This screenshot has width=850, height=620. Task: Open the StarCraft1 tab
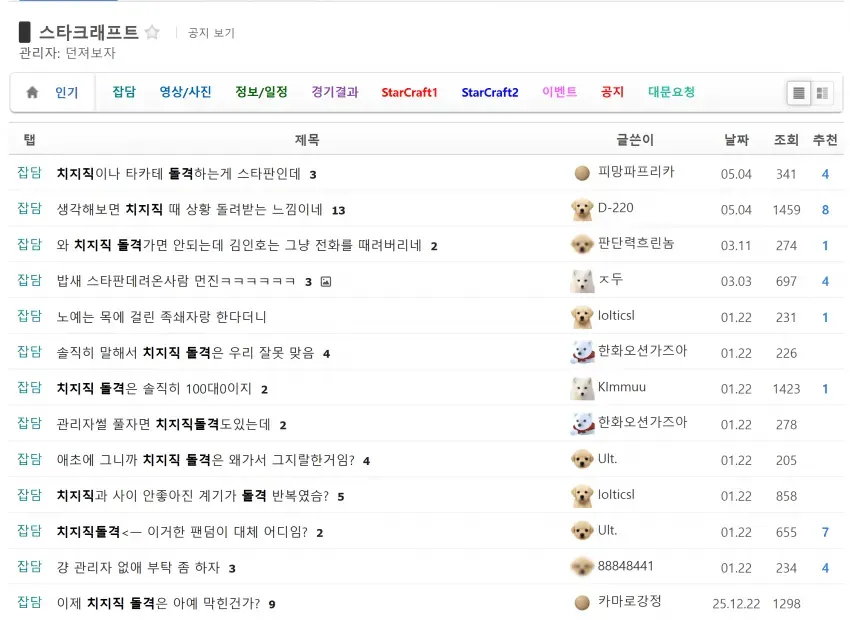(409, 93)
